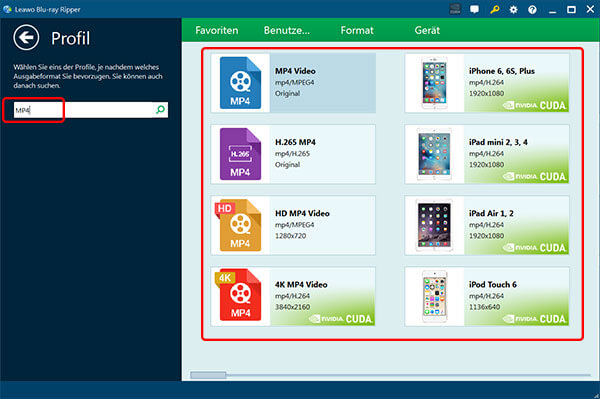Screen dimensions: 600x399
Task: Open settings gear in title bar
Action: (x=514, y=10)
